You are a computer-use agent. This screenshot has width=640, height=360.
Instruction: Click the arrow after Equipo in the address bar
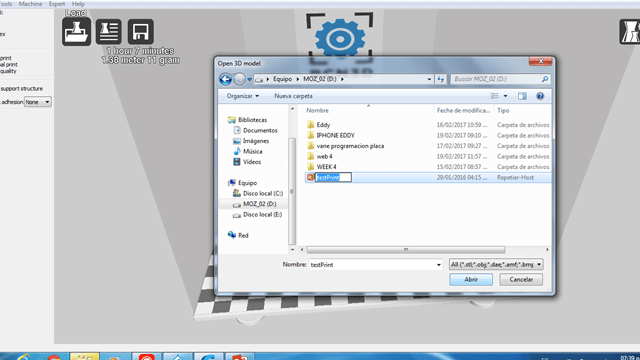click(298, 79)
